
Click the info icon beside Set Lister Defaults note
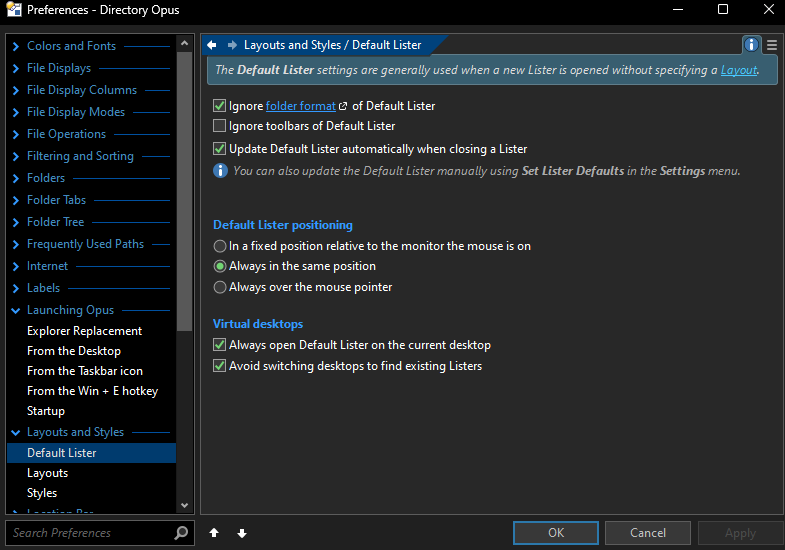220,171
